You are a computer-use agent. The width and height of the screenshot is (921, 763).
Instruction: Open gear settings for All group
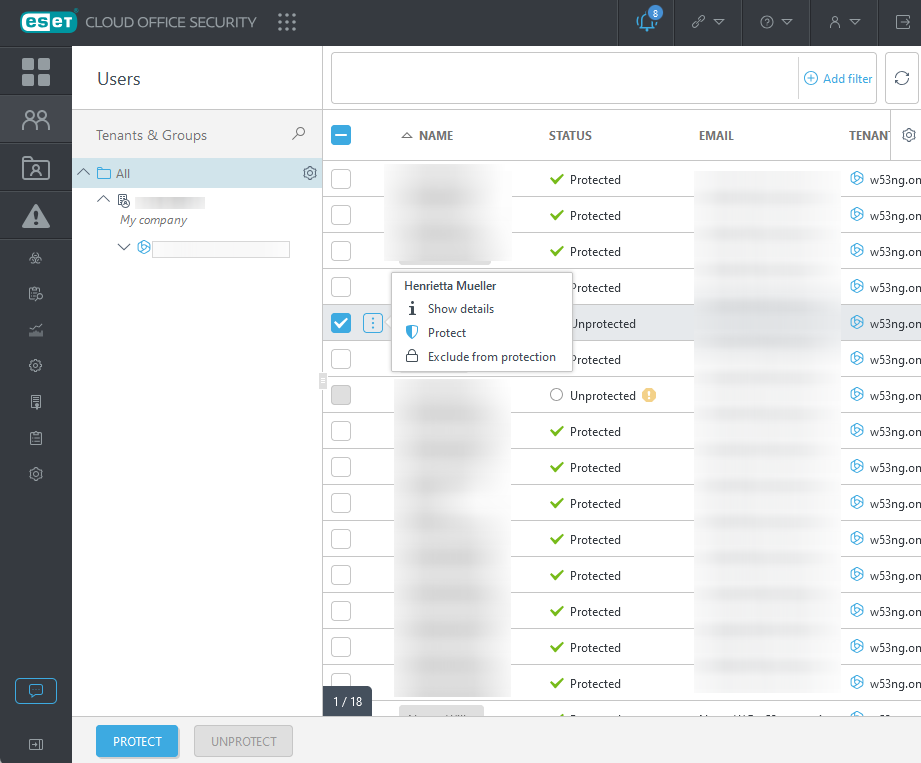pyautogui.click(x=309, y=173)
